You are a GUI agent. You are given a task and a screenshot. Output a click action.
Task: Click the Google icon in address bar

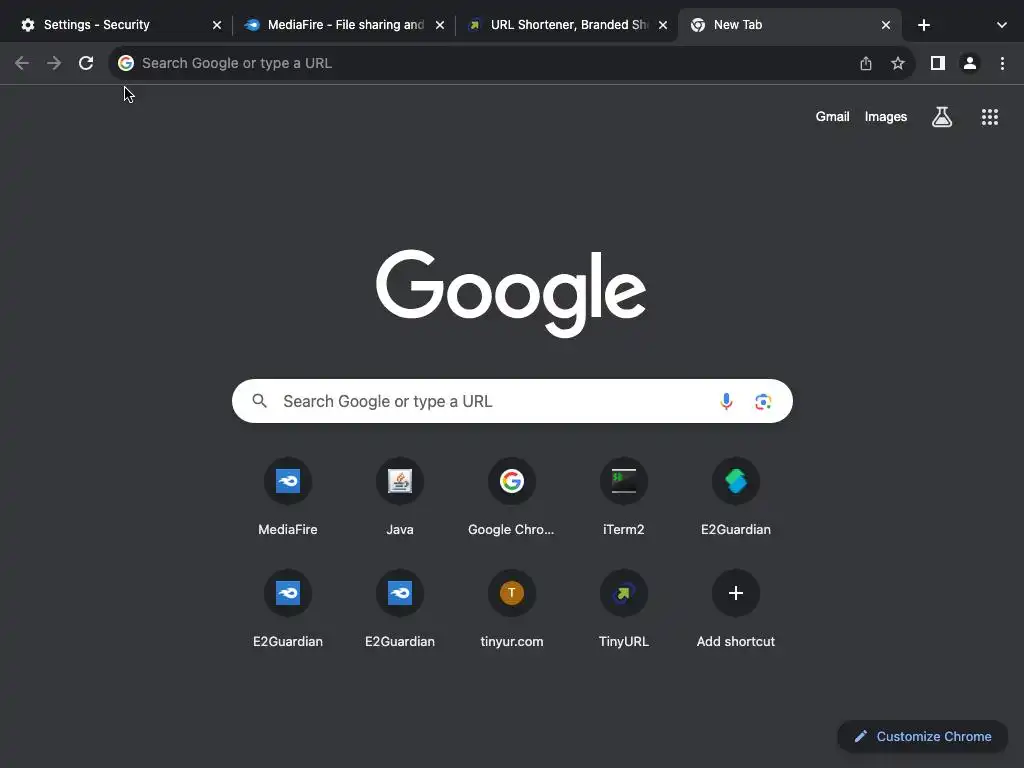point(126,63)
